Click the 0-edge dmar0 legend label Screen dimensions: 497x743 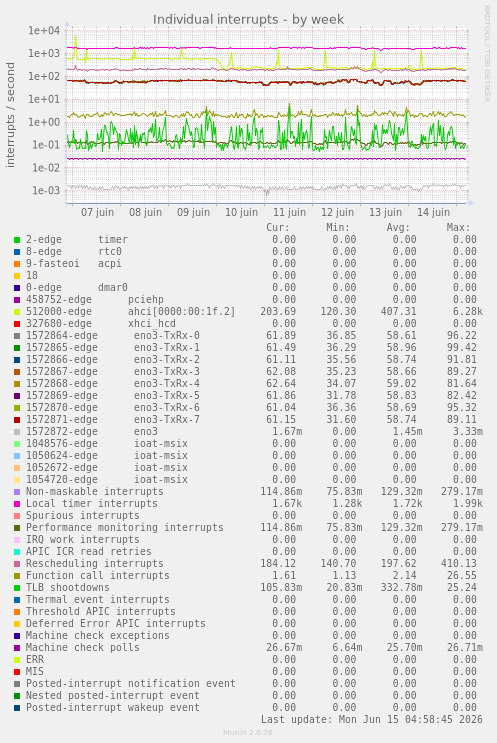click(x=77, y=288)
